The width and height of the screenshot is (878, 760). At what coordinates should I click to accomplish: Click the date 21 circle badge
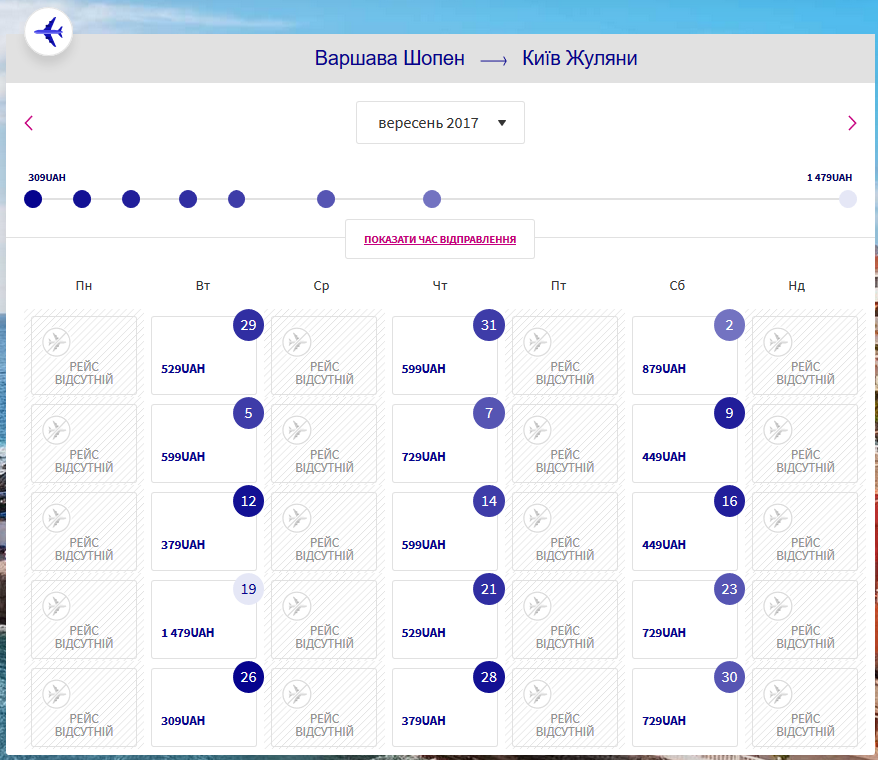click(488, 589)
